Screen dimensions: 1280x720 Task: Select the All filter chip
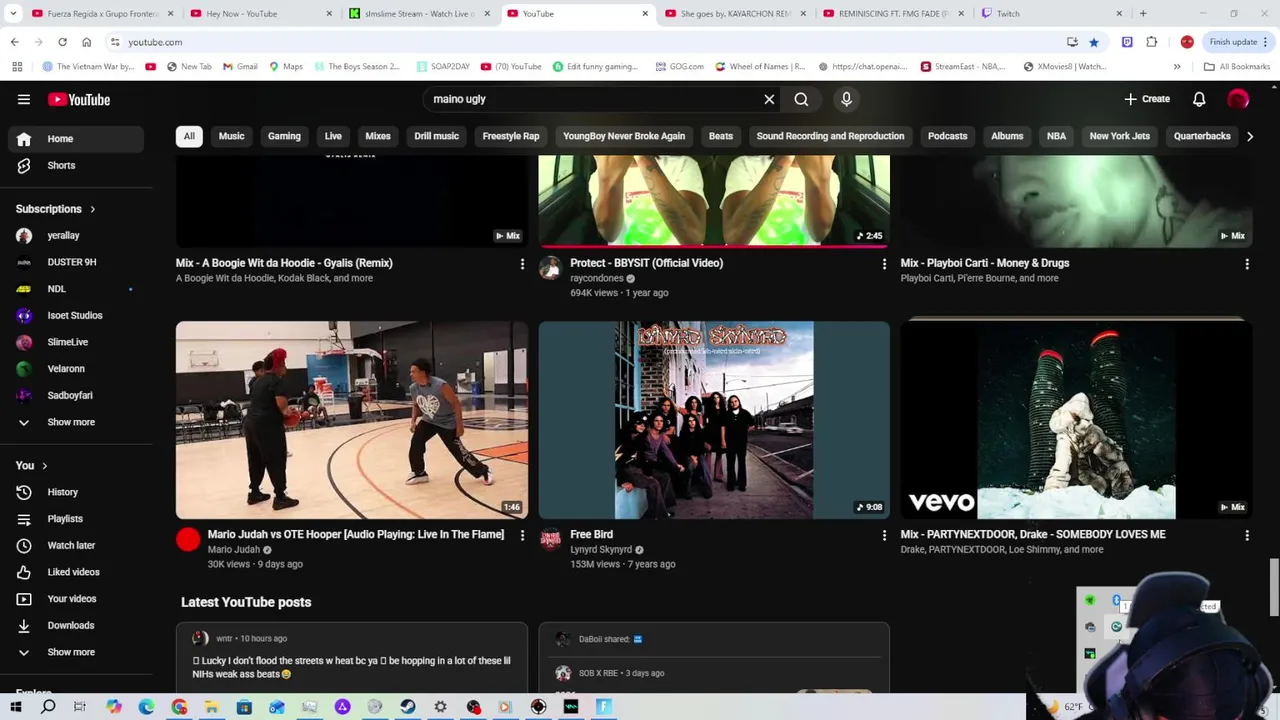coord(189,136)
